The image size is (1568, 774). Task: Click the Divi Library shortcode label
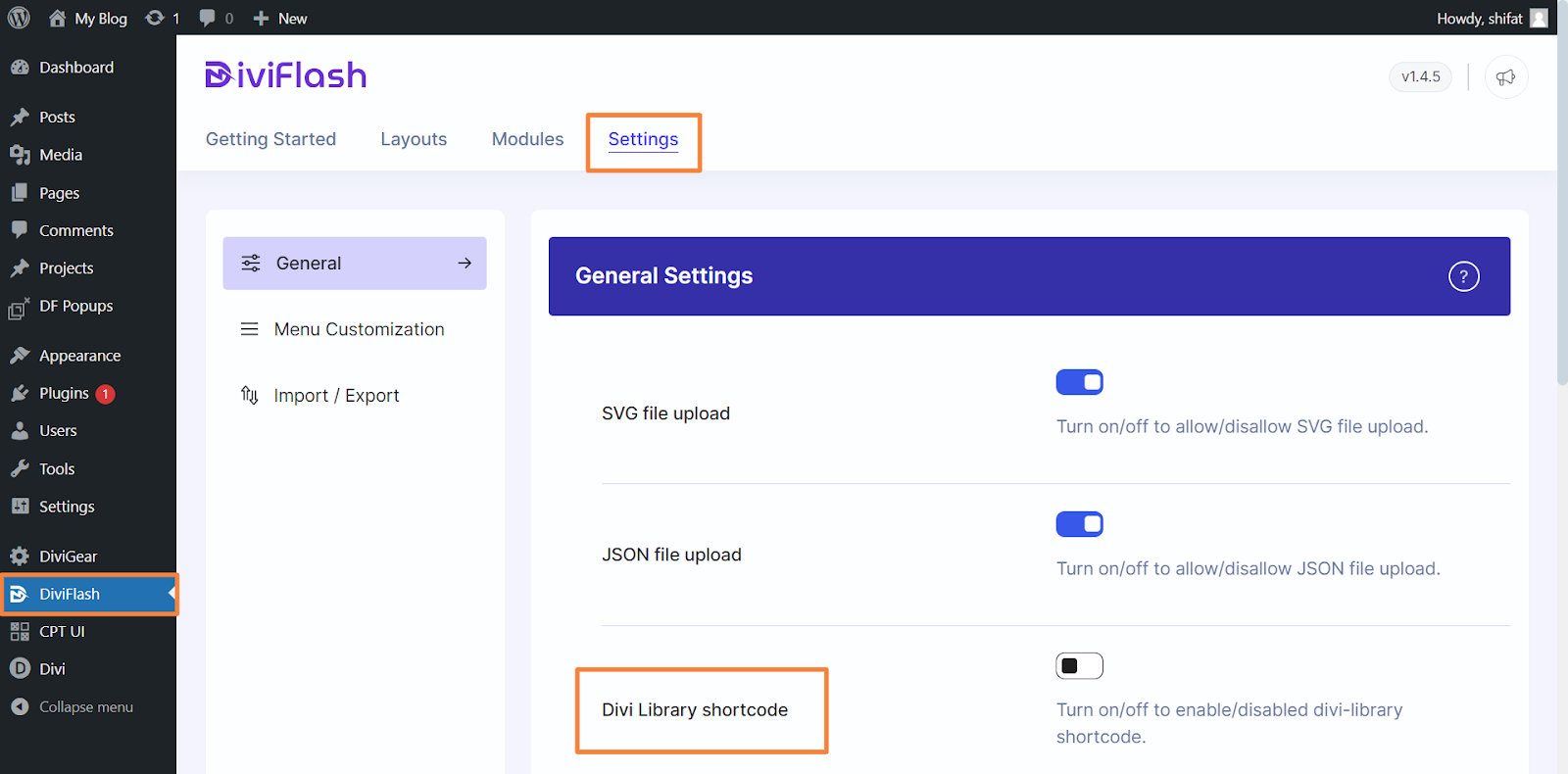[695, 709]
